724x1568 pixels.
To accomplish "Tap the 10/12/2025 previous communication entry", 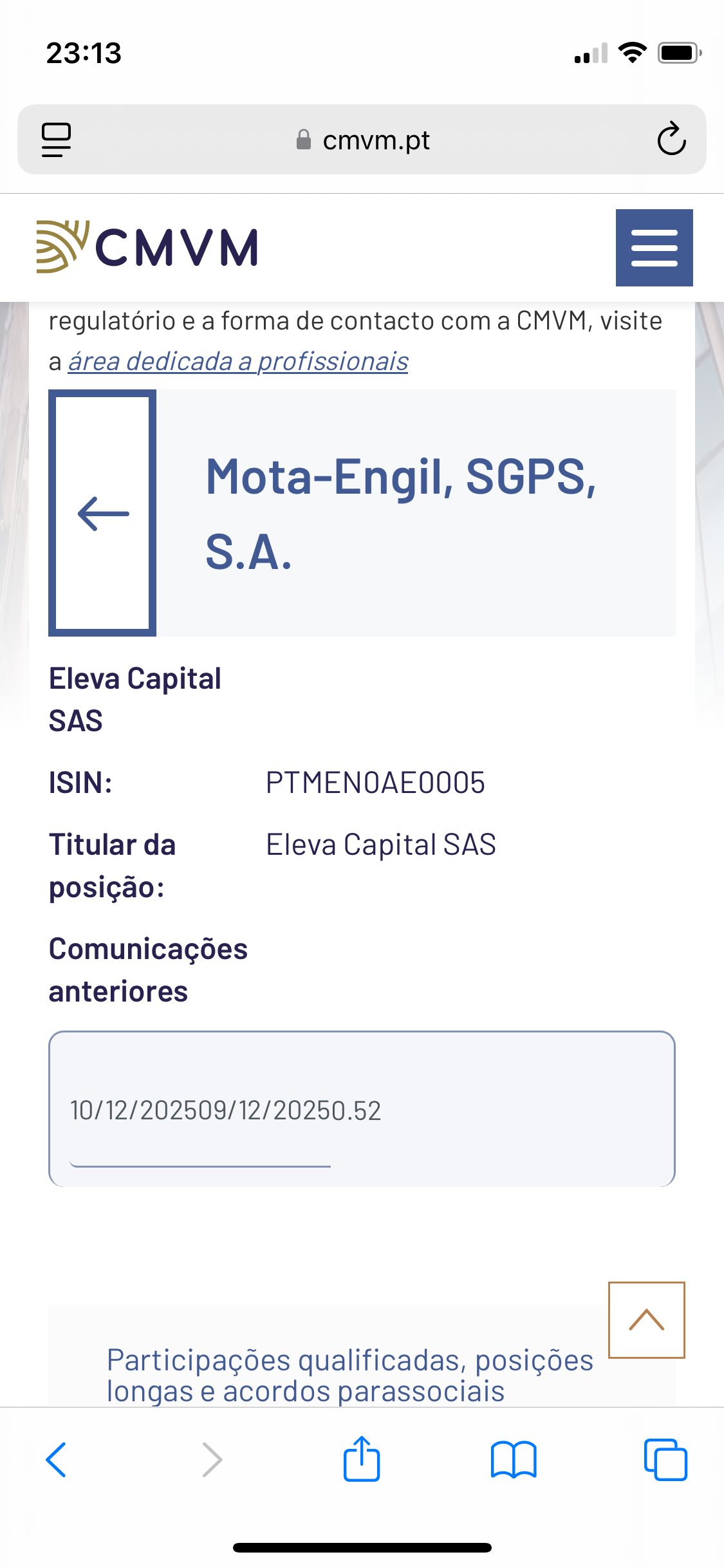I will (225, 1110).
